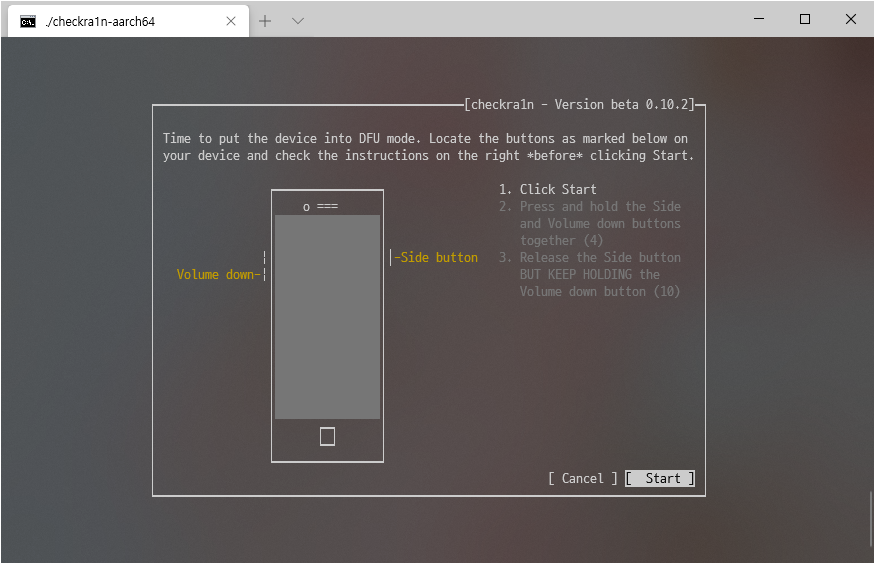Click 'together (4)' countdown text
Screen dimensions: 875x564
tap(561, 240)
